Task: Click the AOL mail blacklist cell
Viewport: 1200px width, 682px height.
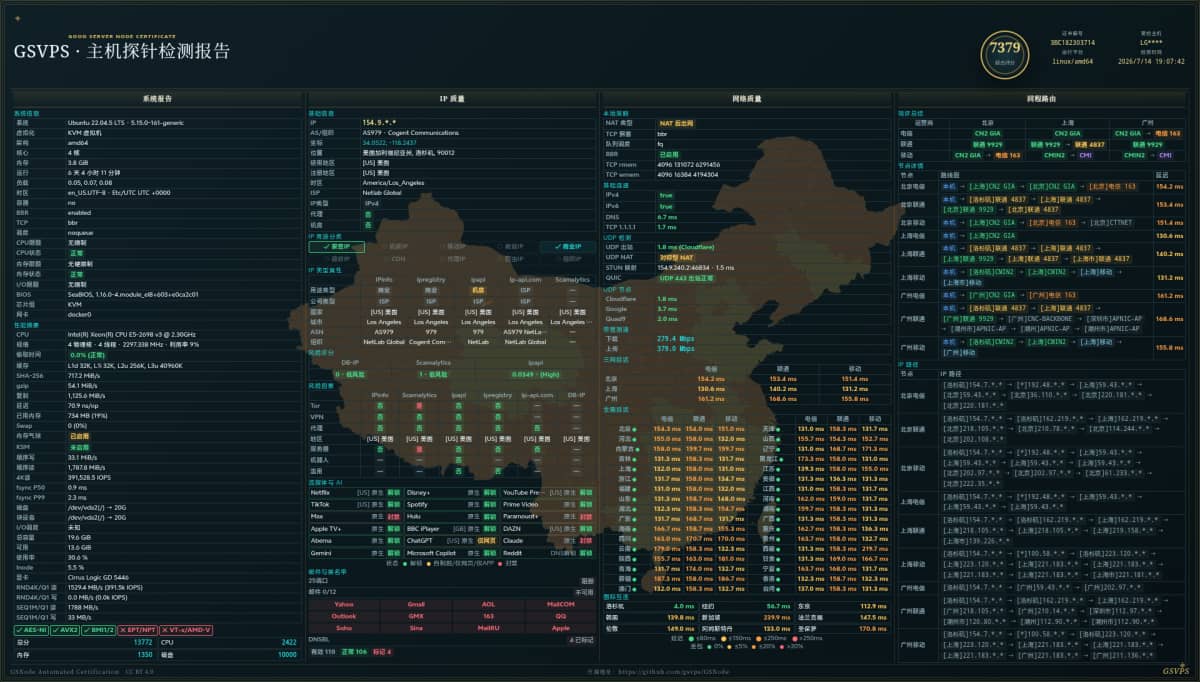Action: coord(488,604)
